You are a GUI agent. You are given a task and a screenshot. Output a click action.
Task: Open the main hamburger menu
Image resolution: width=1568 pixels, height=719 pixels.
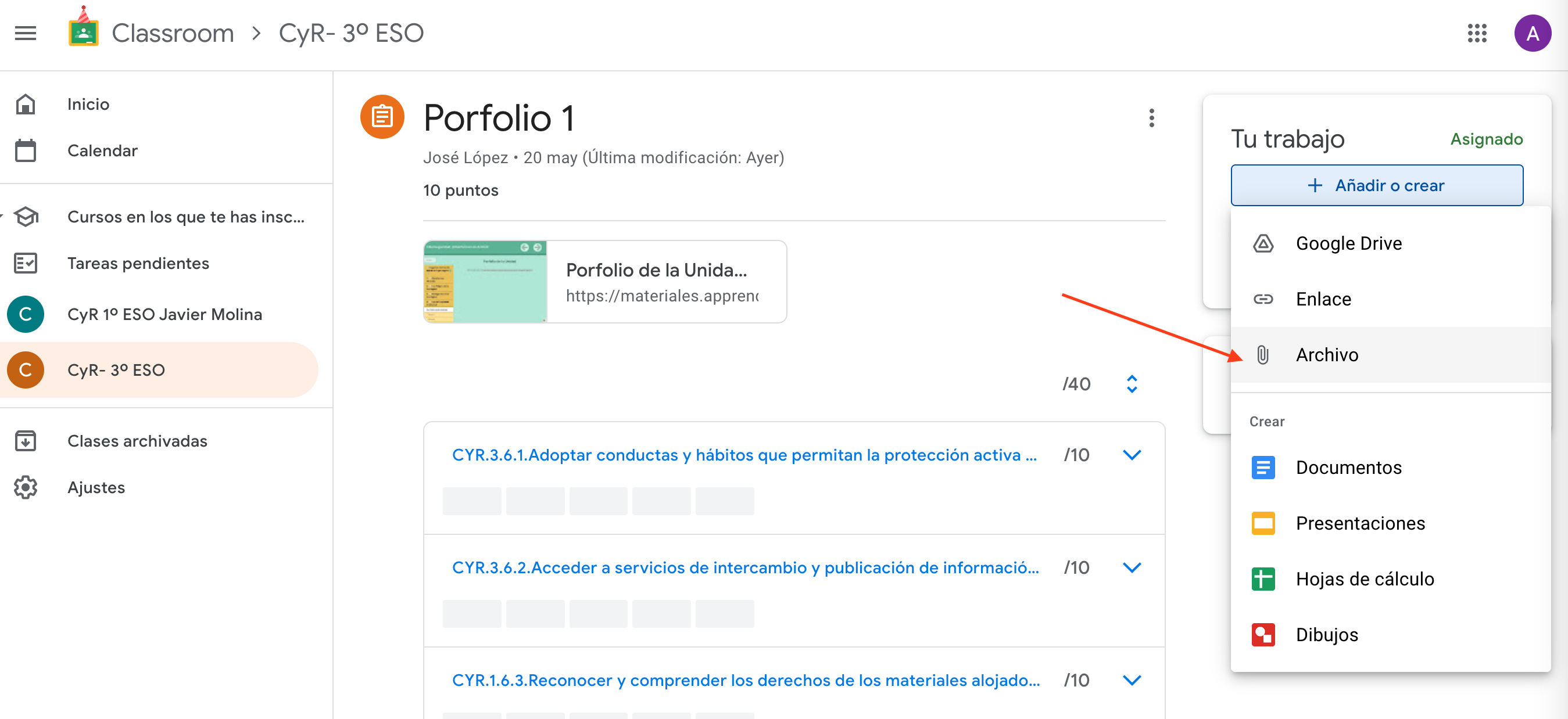26,33
